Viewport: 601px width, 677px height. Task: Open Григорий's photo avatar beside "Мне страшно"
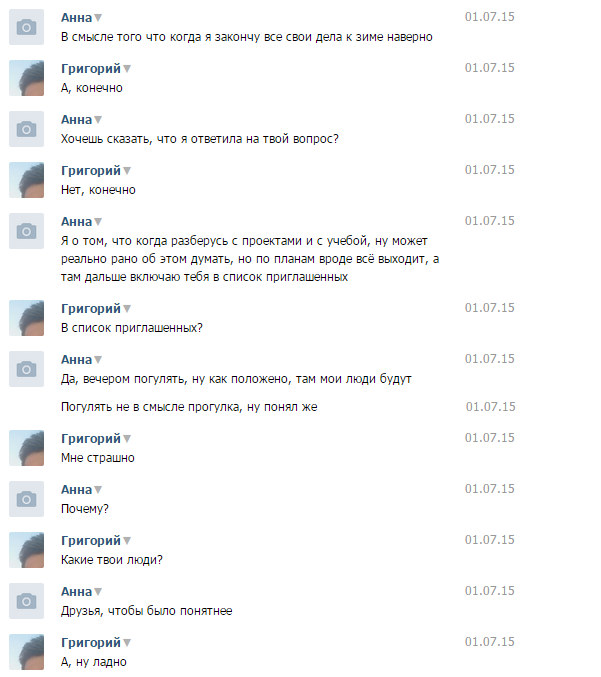click(x=26, y=448)
